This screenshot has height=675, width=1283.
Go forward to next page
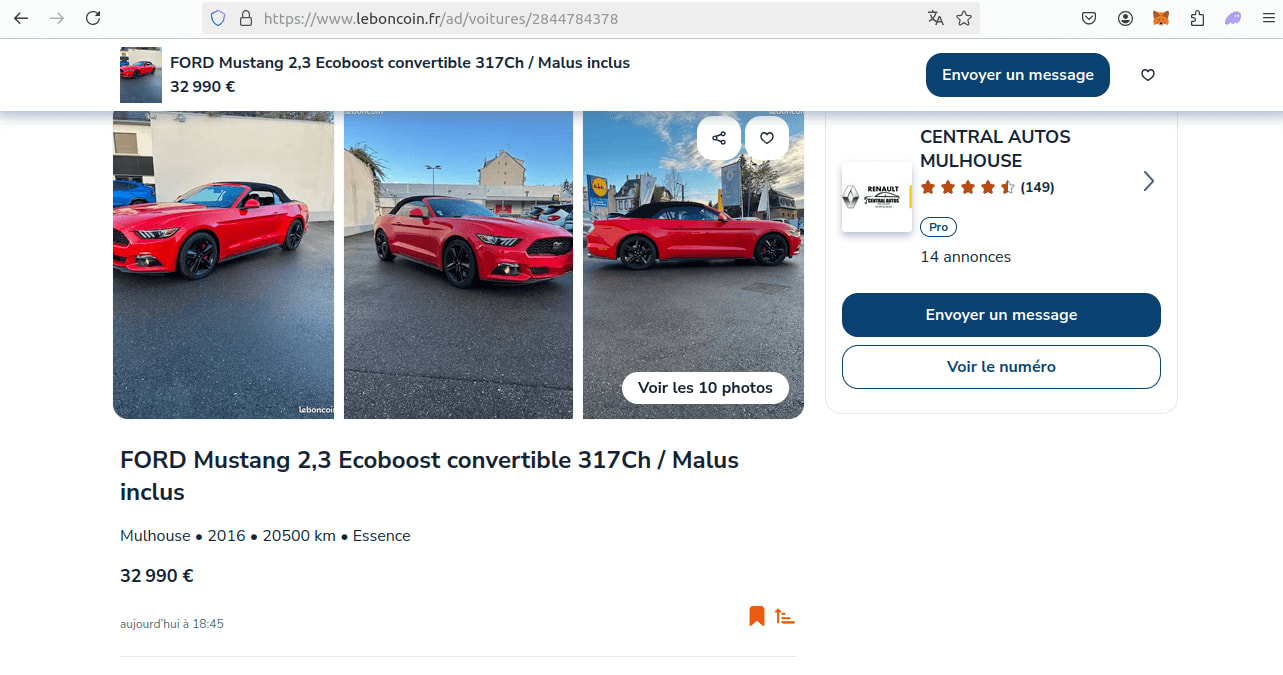click(x=57, y=18)
